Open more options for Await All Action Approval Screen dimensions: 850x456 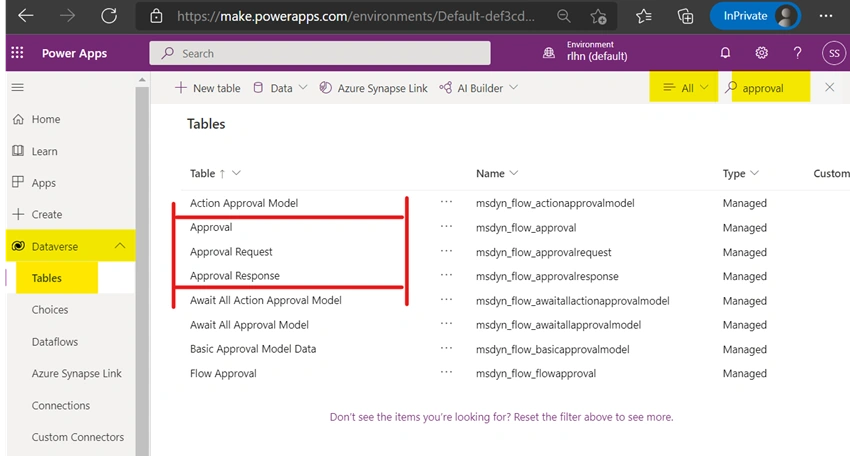[x=446, y=299]
